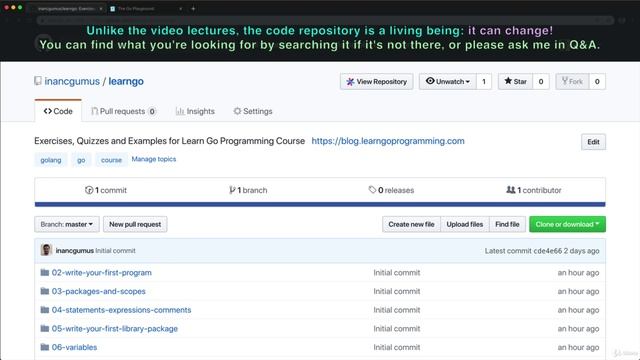Viewport: 640px width, 360px height.
Task: Switch to the Settings tab
Action: pos(253,111)
